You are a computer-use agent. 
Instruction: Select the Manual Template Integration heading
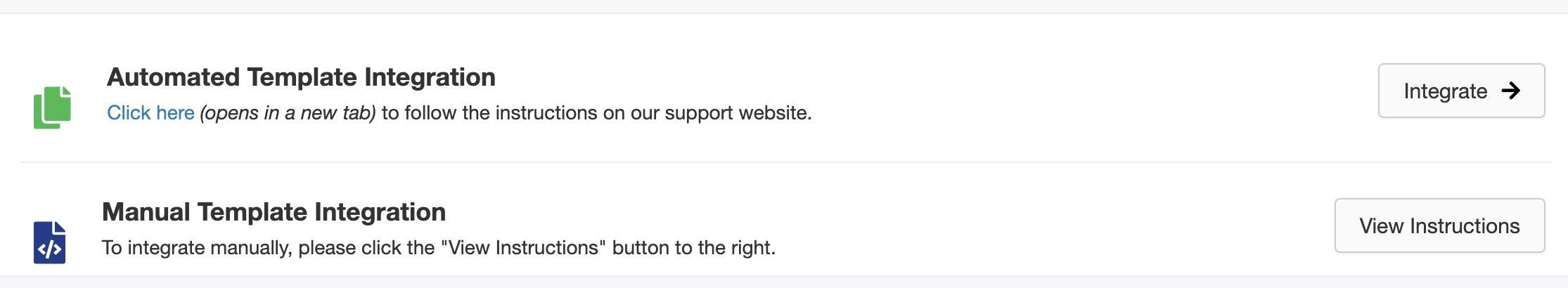point(274,212)
